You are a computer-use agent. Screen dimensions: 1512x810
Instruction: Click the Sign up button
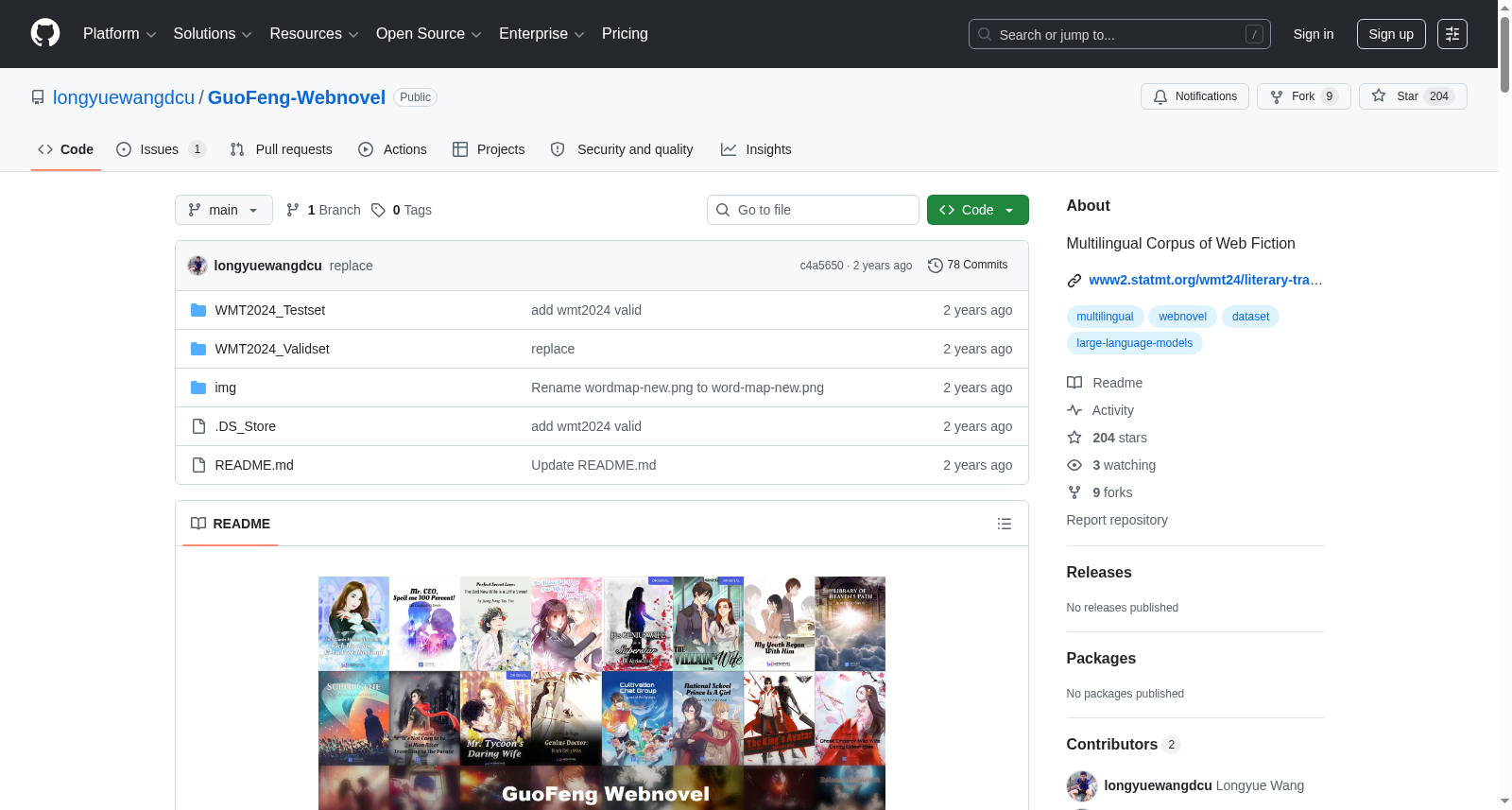pyautogui.click(x=1391, y=34)
